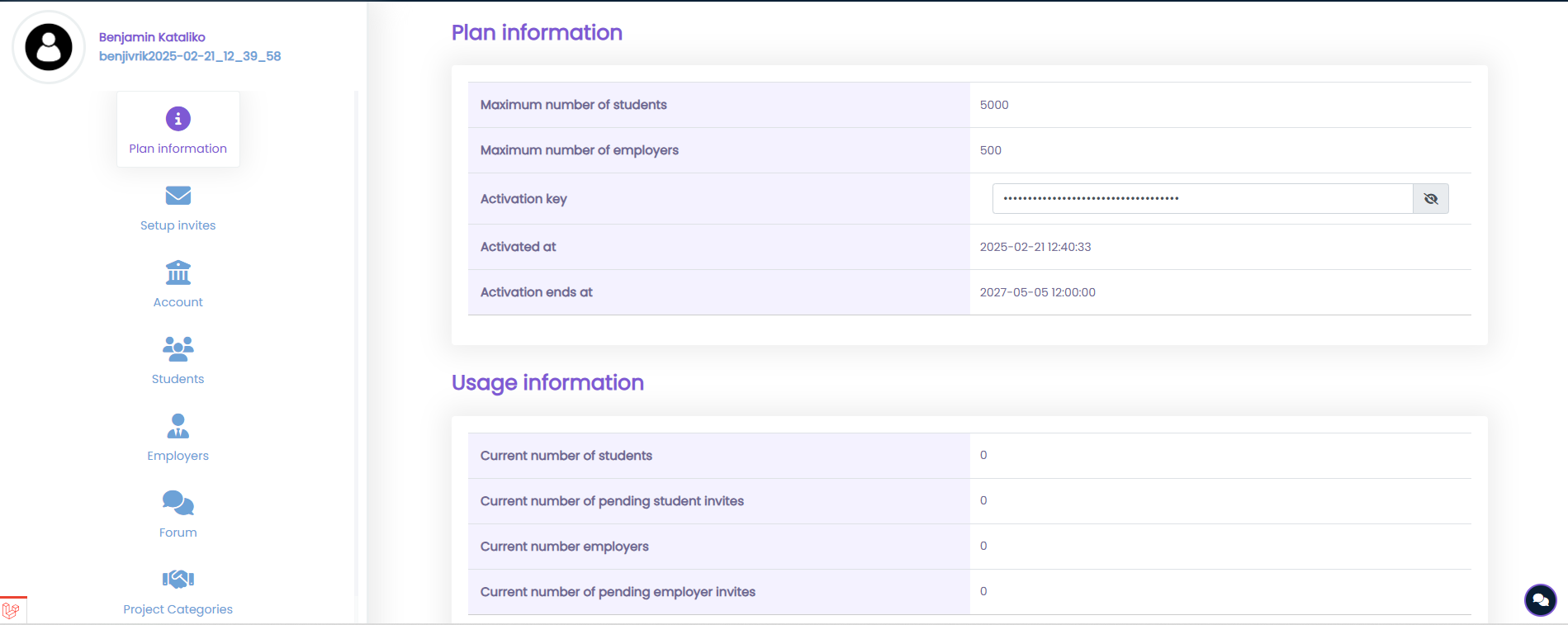1568x625 pixels.
Task: Click the 0 value for pending employer invites
Action: click(x=983, y=591)
